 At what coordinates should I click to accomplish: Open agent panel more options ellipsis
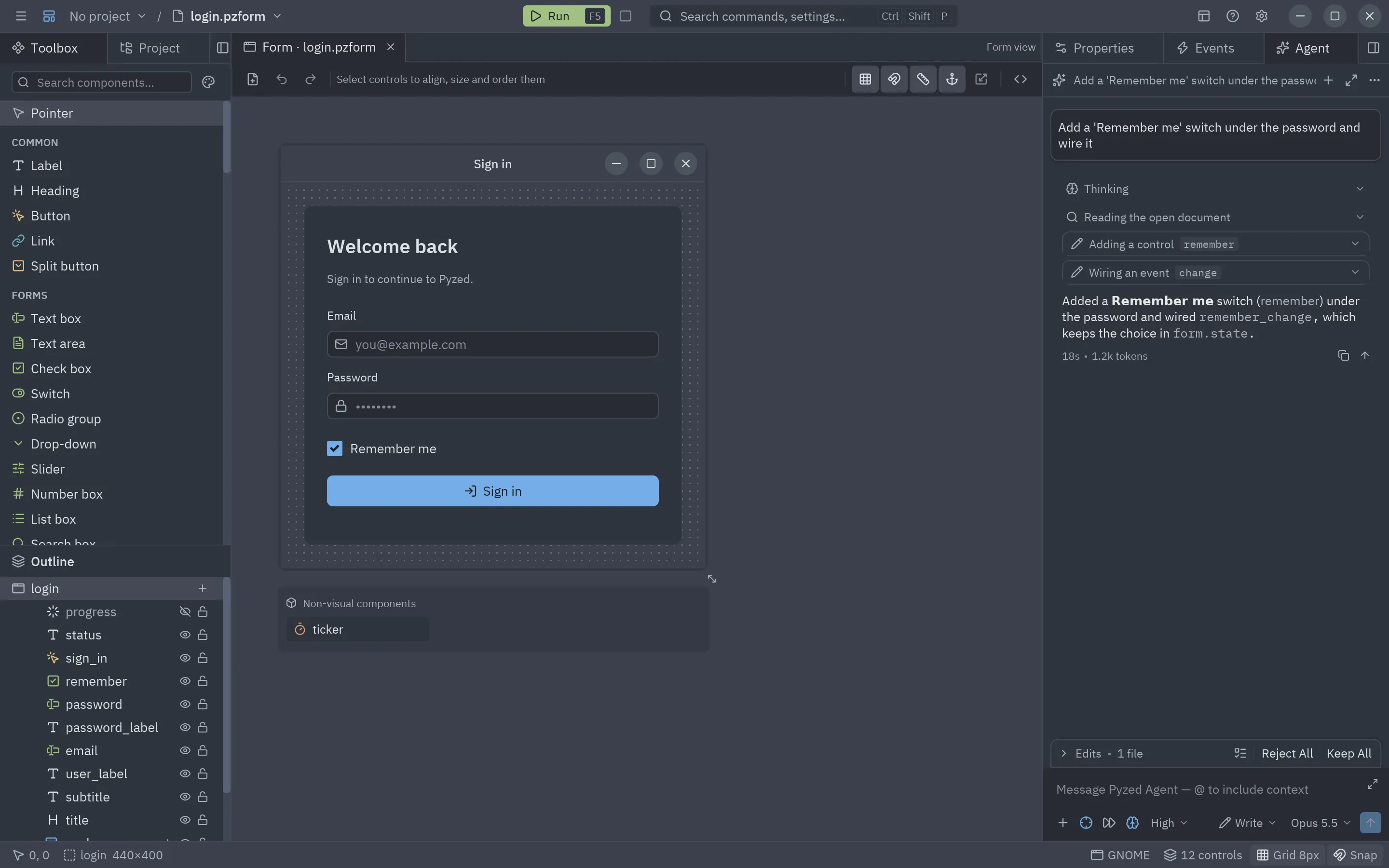1374,81
